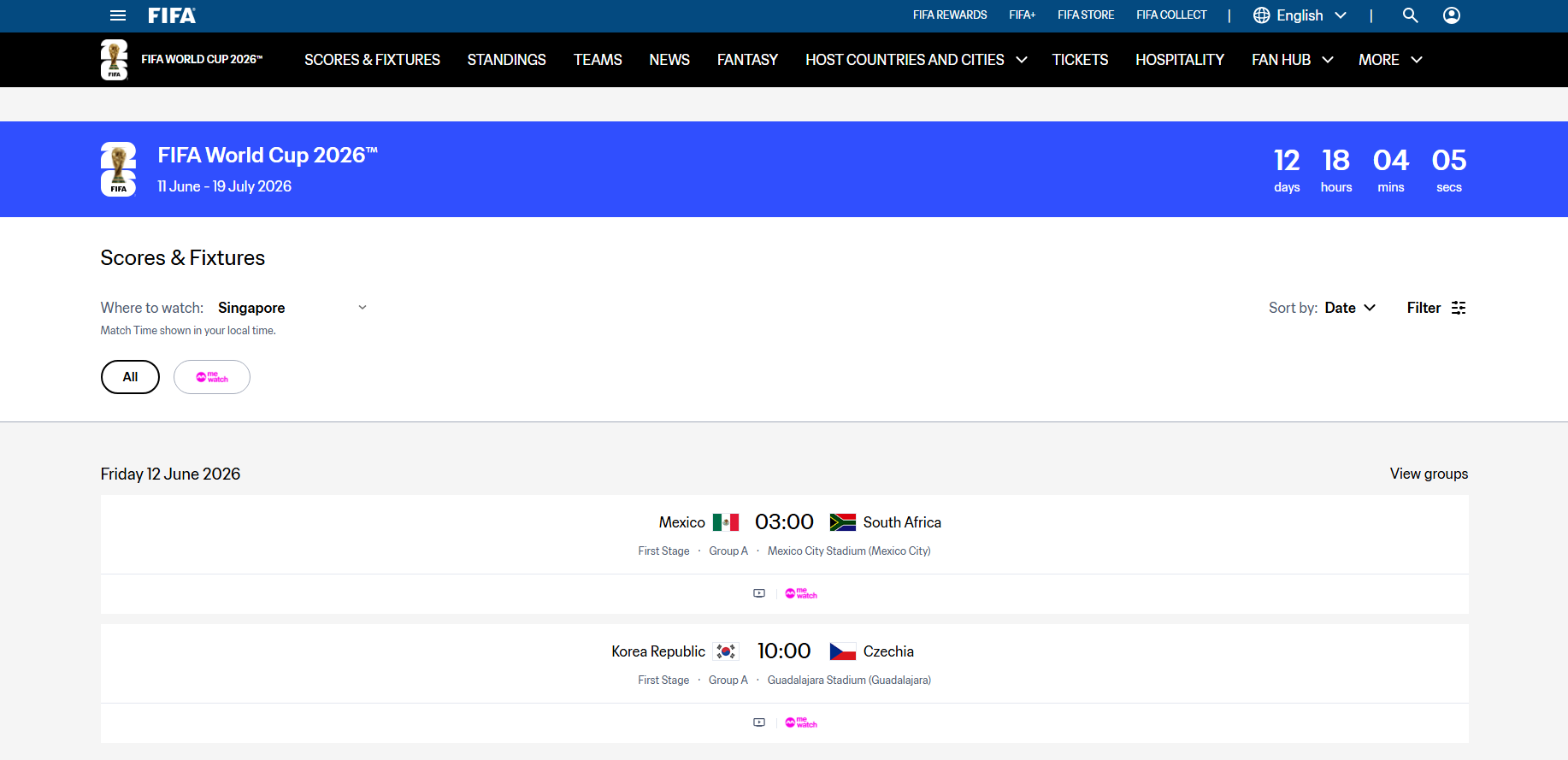The width and height of the screenshot is (1568, 760).
Task: Click the FIFA logo
Action: coord(172,15)
